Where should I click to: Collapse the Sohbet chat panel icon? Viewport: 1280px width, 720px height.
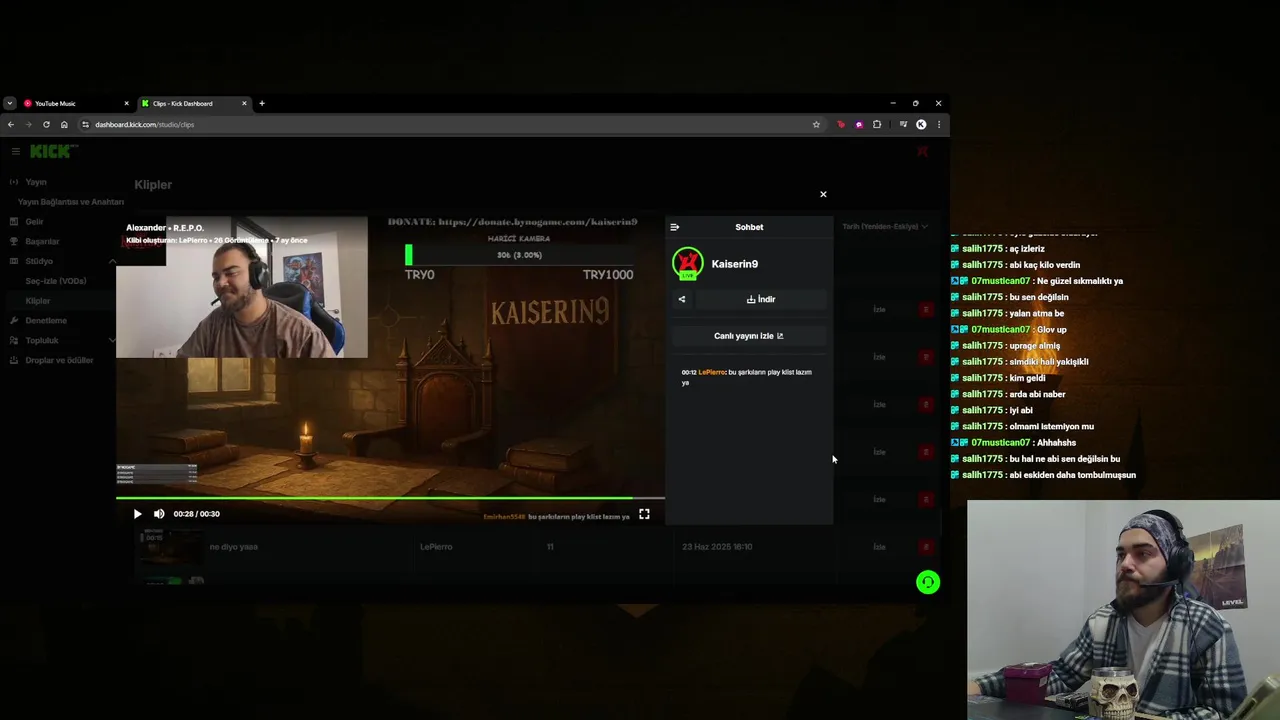[x=674, y=227]
